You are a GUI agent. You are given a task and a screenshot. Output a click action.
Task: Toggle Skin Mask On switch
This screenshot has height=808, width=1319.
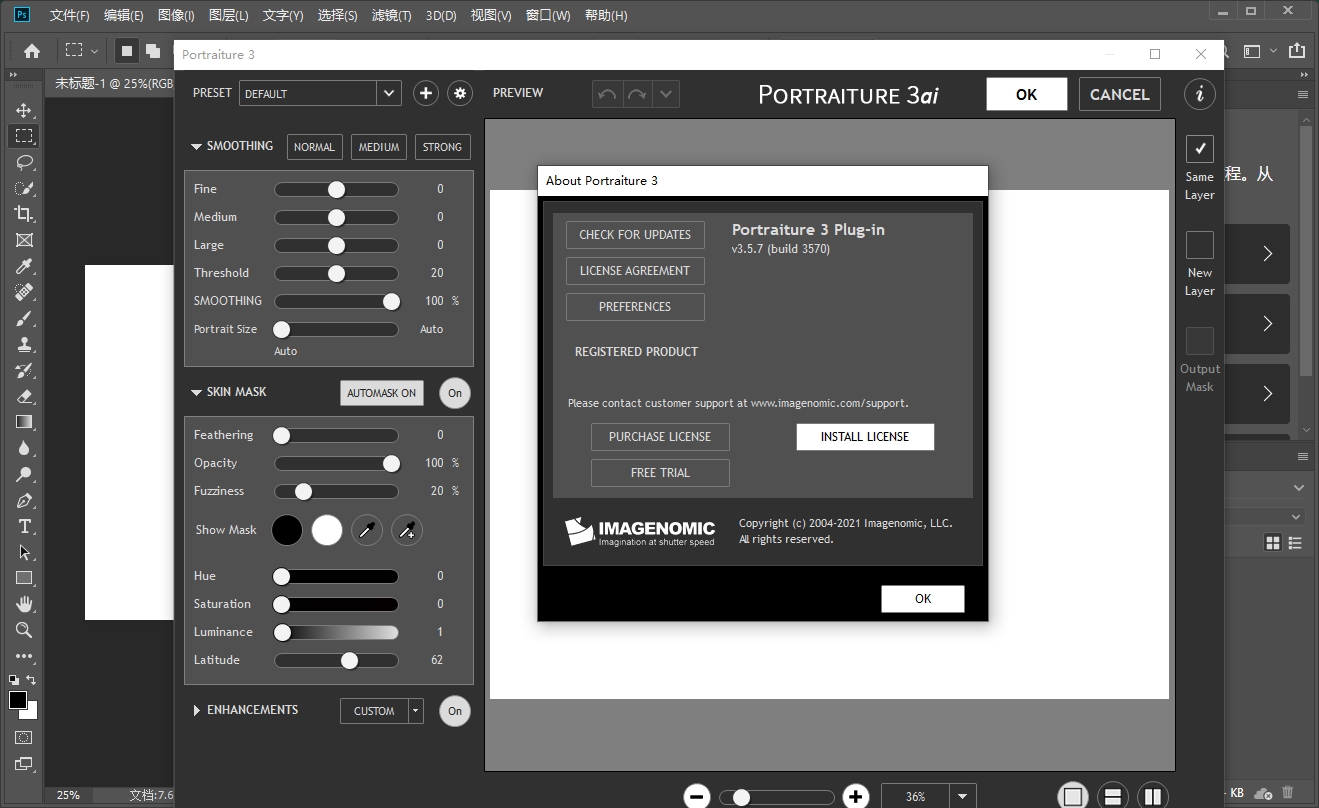455,393
